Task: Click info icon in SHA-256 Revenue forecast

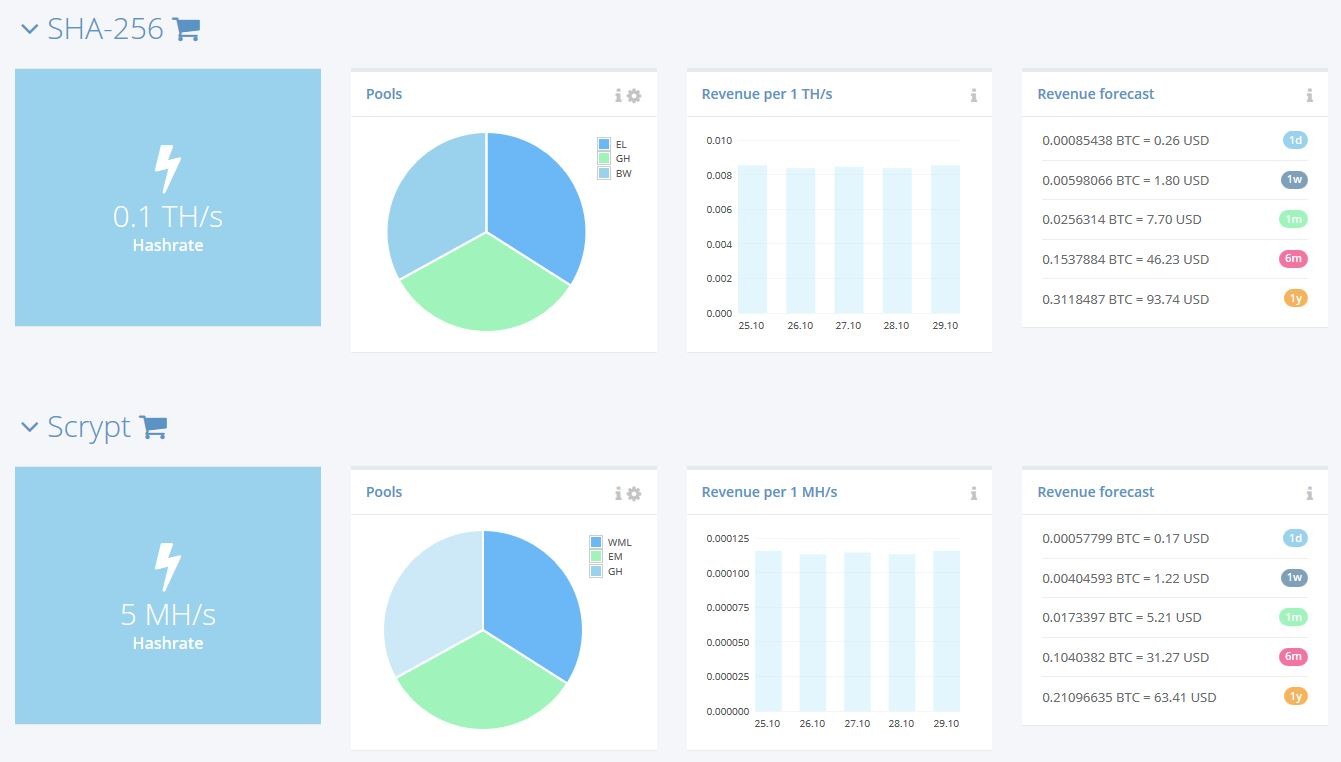Action: click(1309, 95)
